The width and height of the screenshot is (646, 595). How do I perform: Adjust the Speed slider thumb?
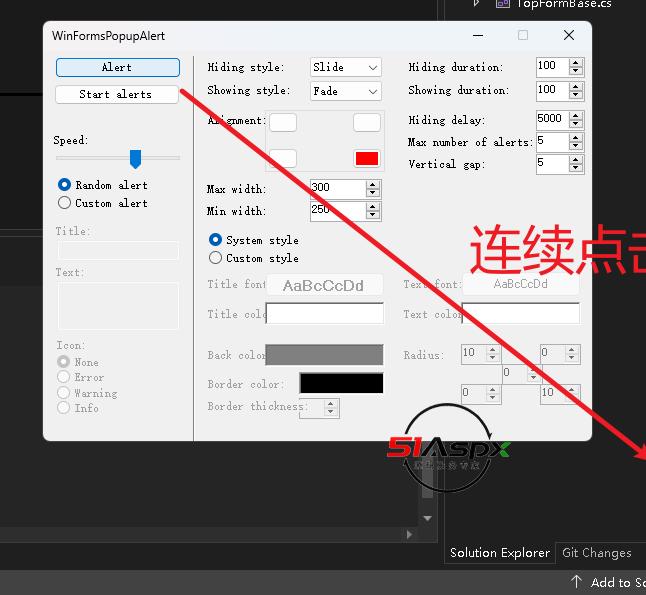[135, 159]
